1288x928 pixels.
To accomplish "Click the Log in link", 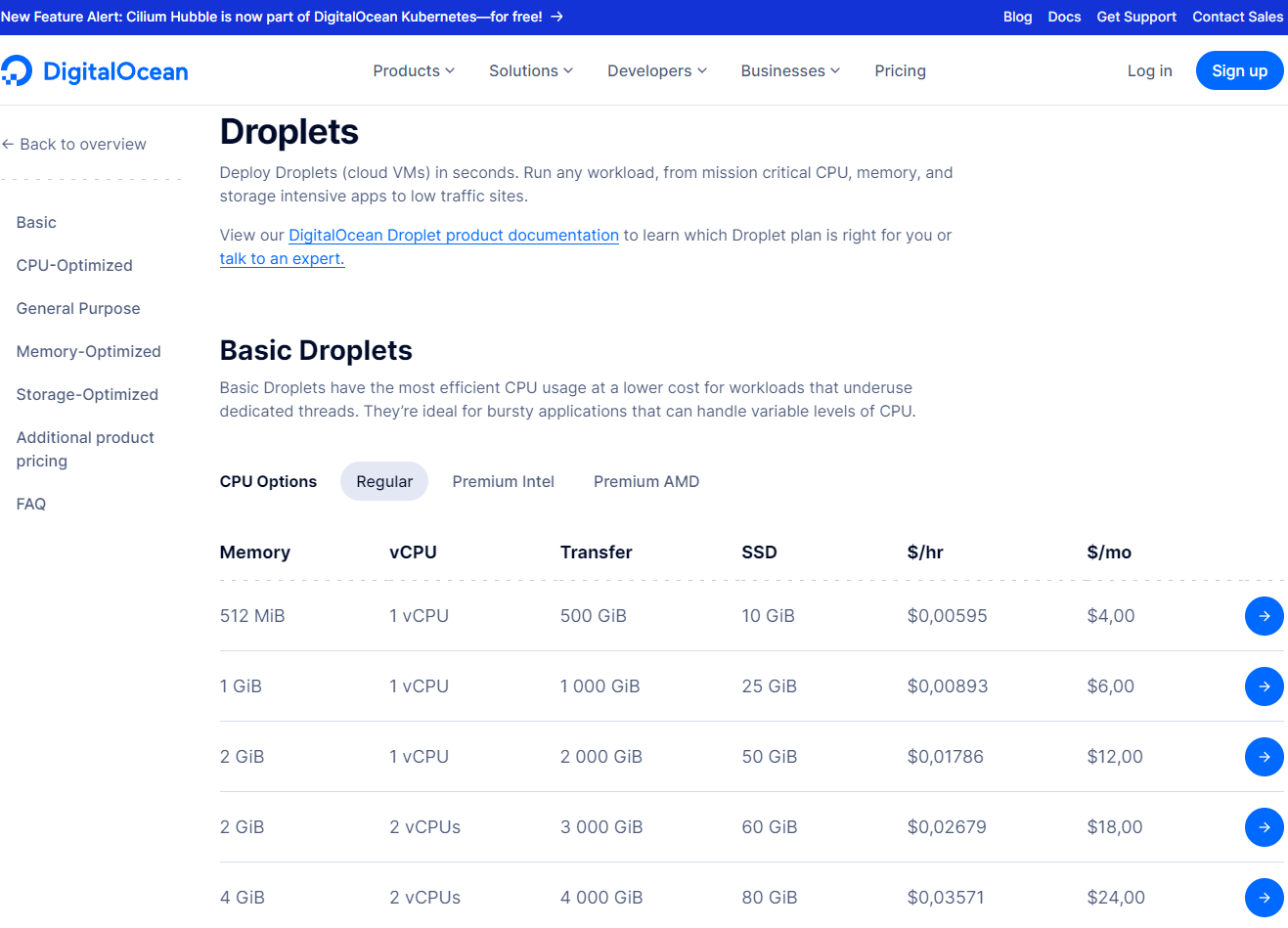I will point(1149,70).
